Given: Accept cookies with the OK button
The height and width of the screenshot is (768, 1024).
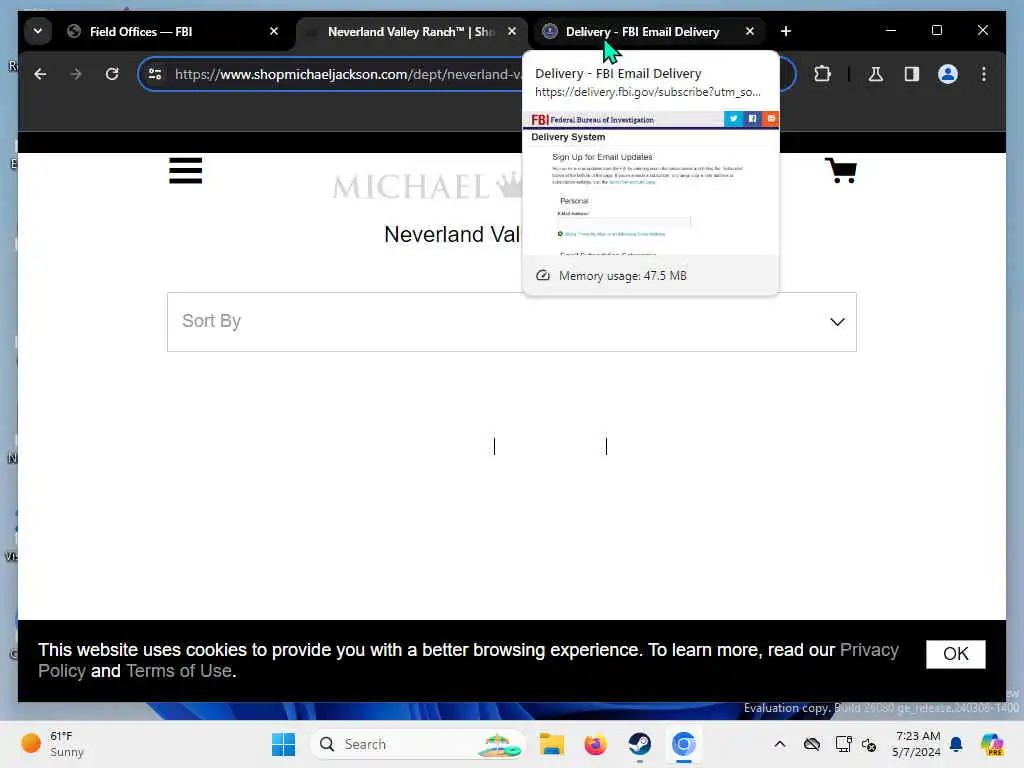Looking at the screenshot, I should tap(955, 654).
